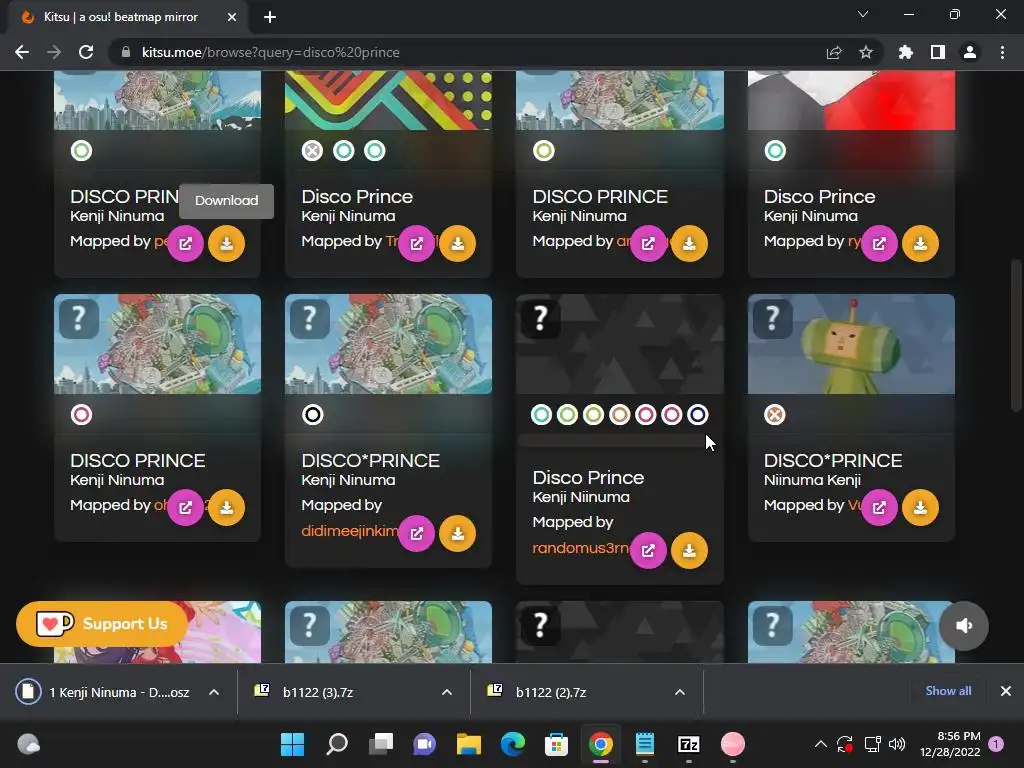
Task: Download the DISCO PRINCE map under the Download tooltip
Action: click(x=227, y=244)
